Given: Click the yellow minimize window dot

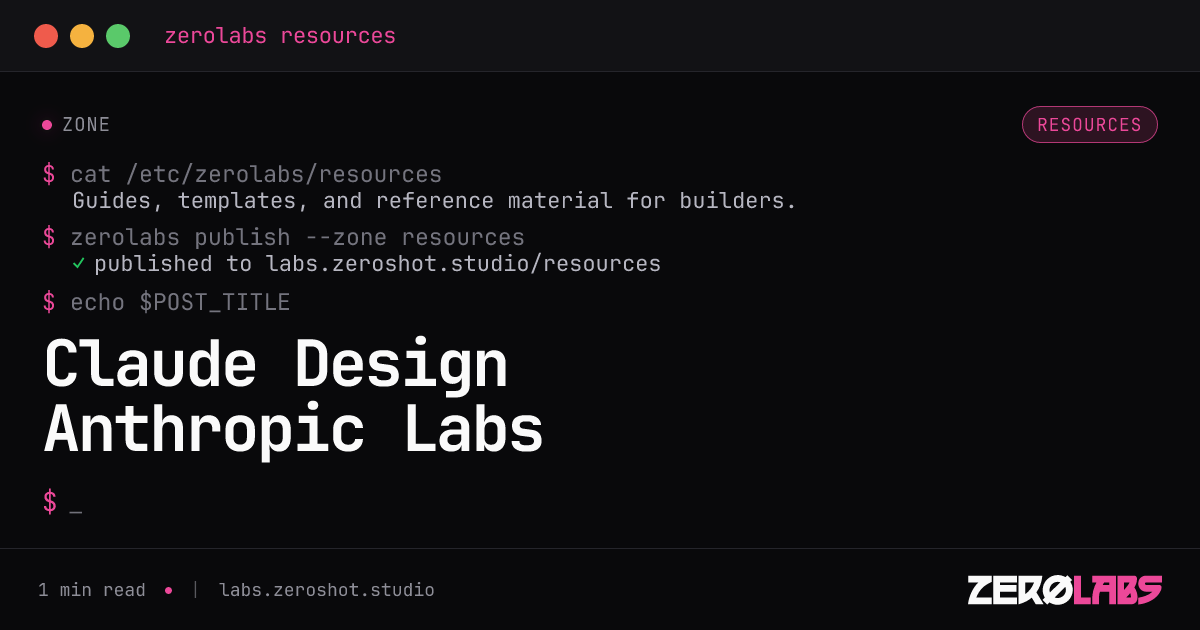Looking at the screenshot, I should 82,36.
